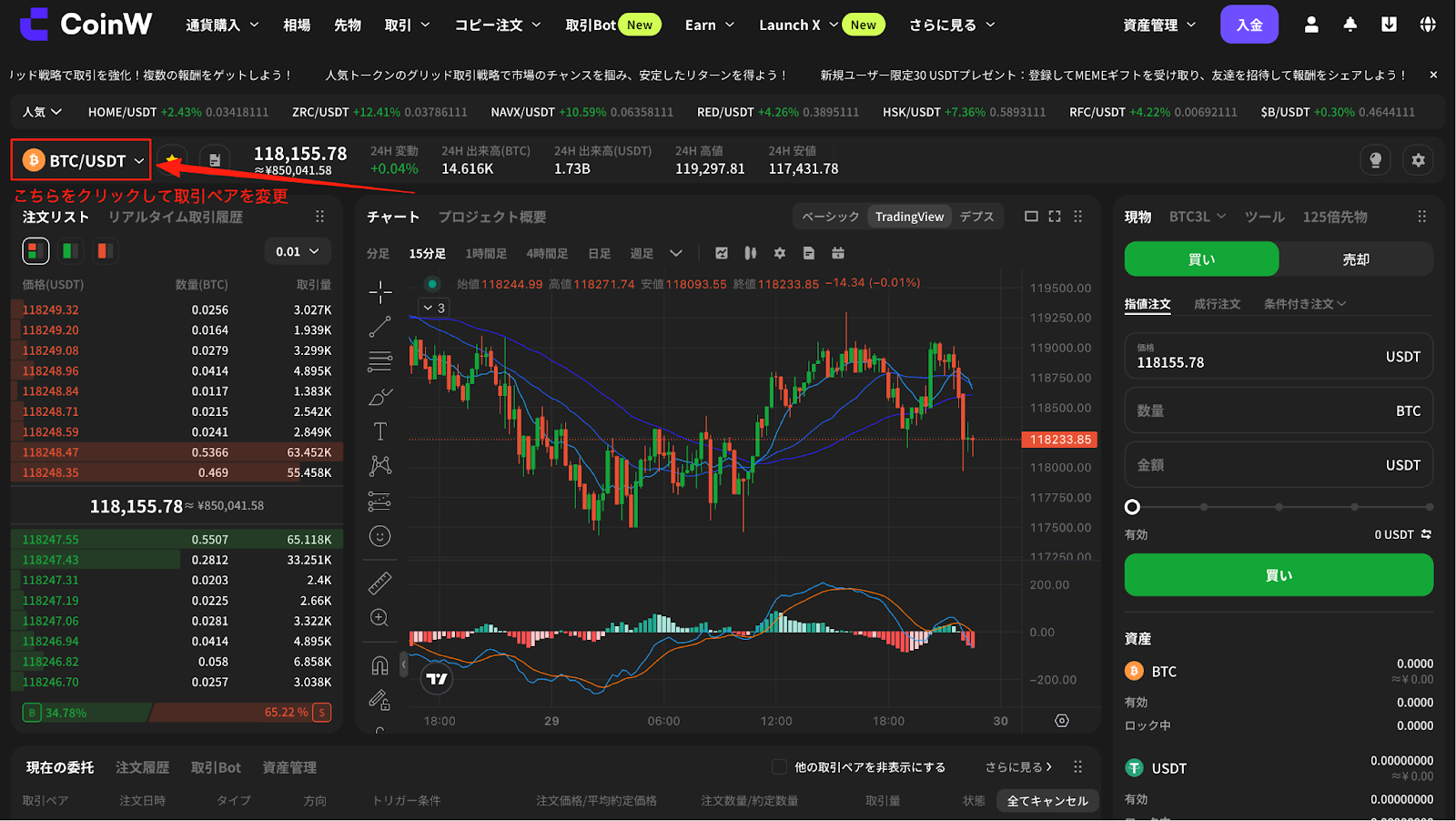
Task: Select the text annotation tool
Action: click(x=380, y=431)
